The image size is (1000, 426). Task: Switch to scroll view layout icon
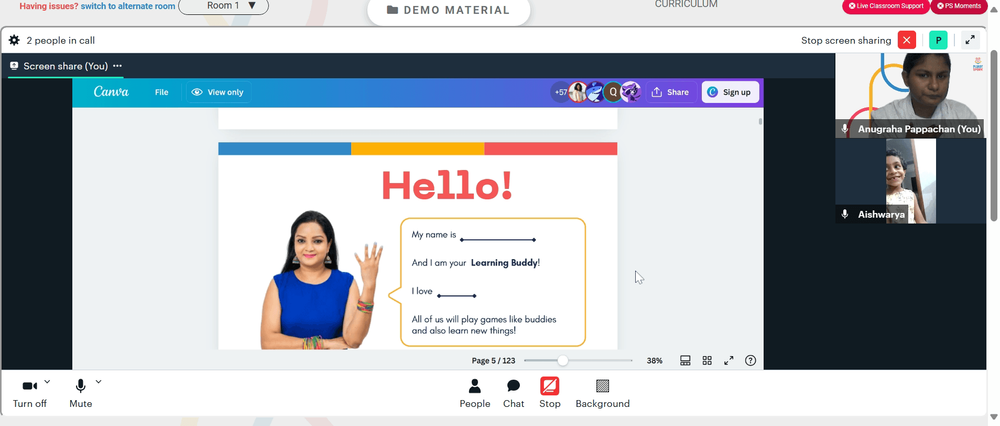pyautogui.click(x=685, y=360)
